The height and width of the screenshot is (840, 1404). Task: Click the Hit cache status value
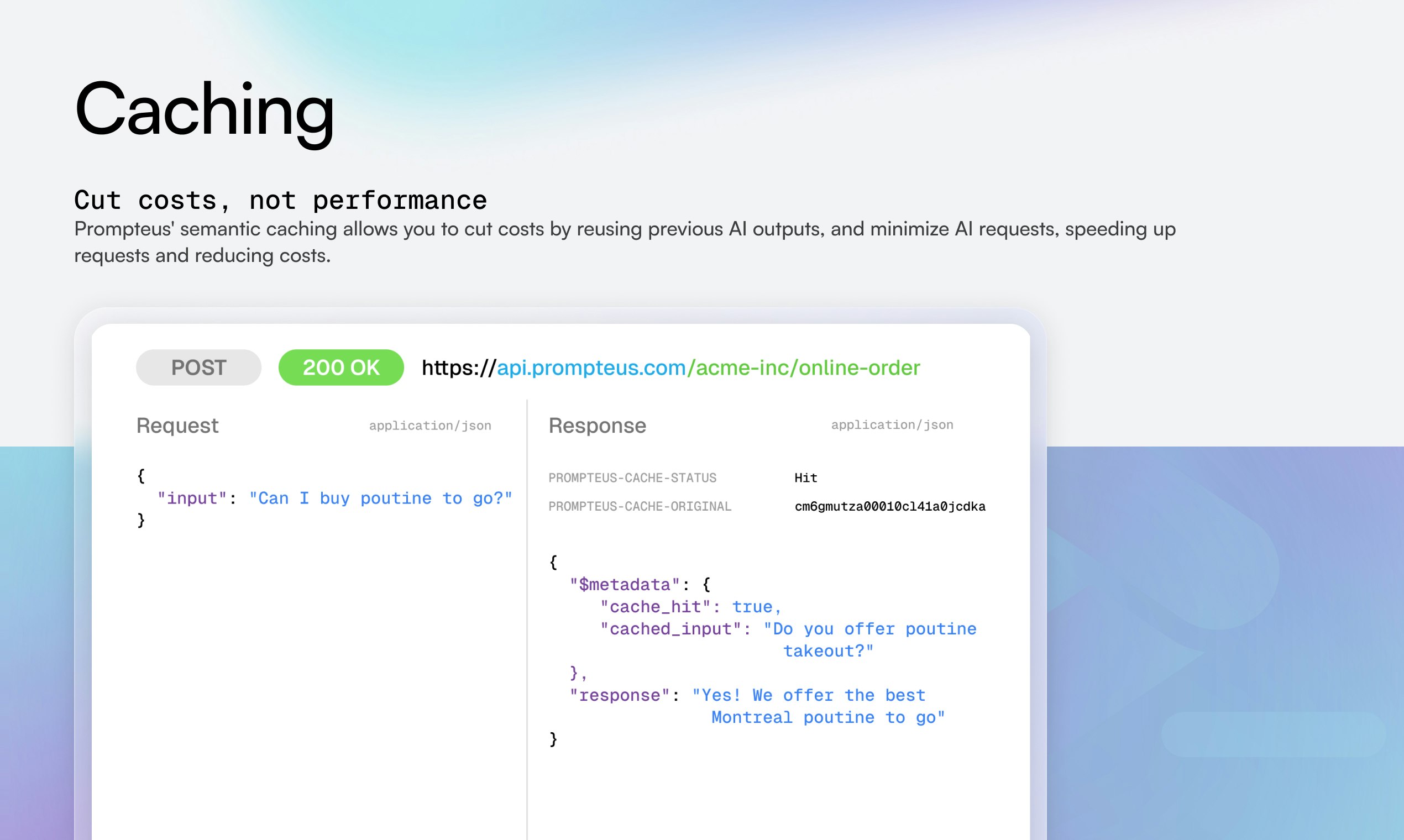point(805,477)
